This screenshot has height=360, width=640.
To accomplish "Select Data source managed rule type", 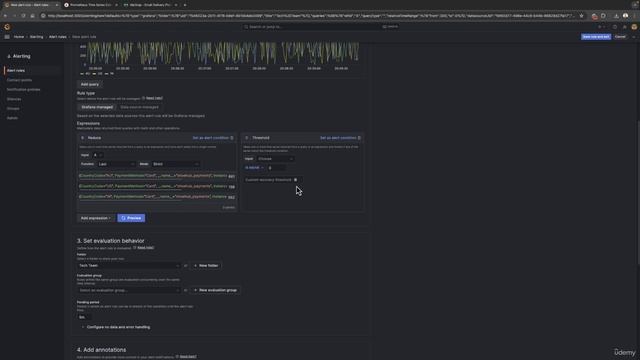I will (x=139, y=107).
